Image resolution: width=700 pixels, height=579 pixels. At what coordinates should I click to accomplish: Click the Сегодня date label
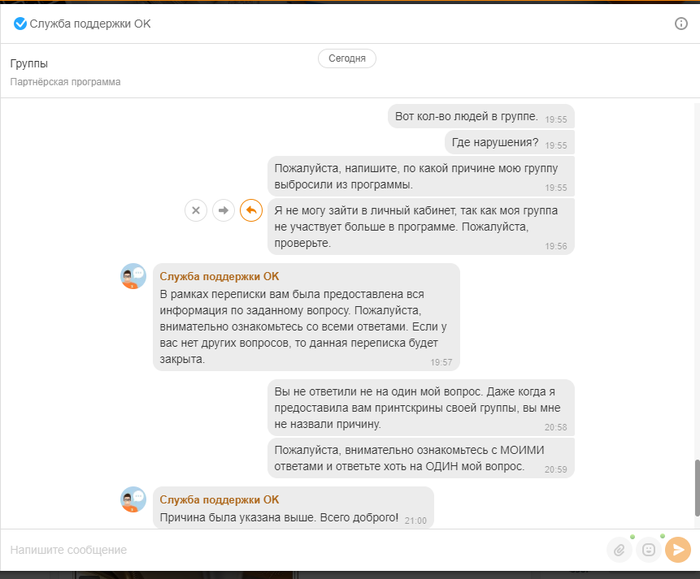347,58
